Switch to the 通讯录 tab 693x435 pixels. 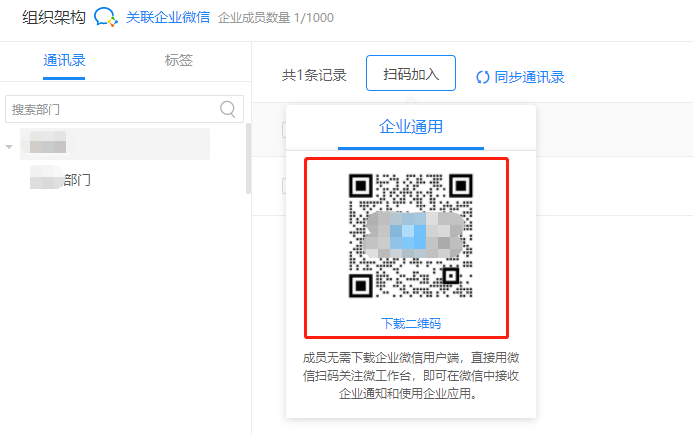coord(64,60)
